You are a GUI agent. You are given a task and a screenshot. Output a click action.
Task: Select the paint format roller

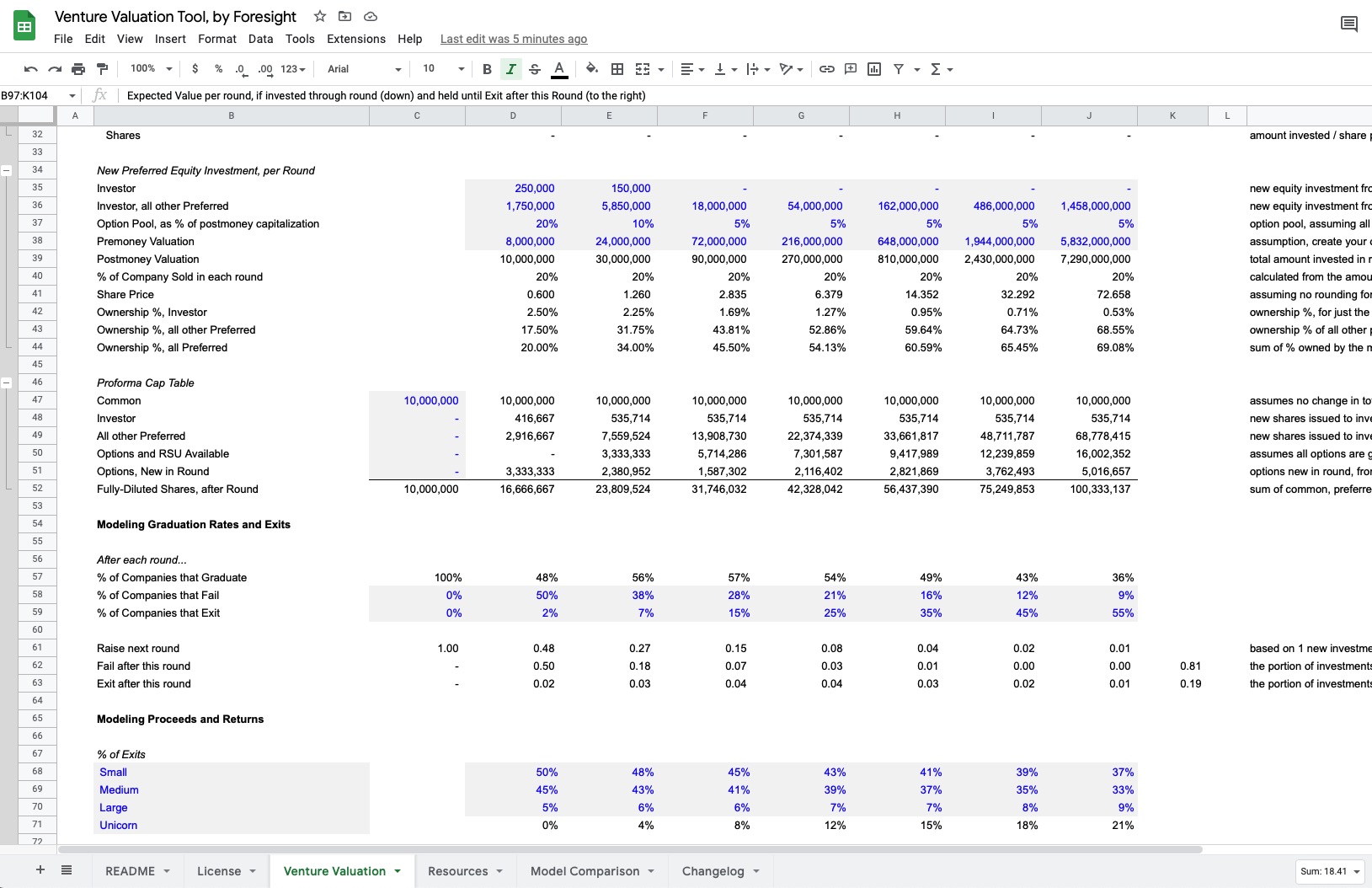pos(102,69)
